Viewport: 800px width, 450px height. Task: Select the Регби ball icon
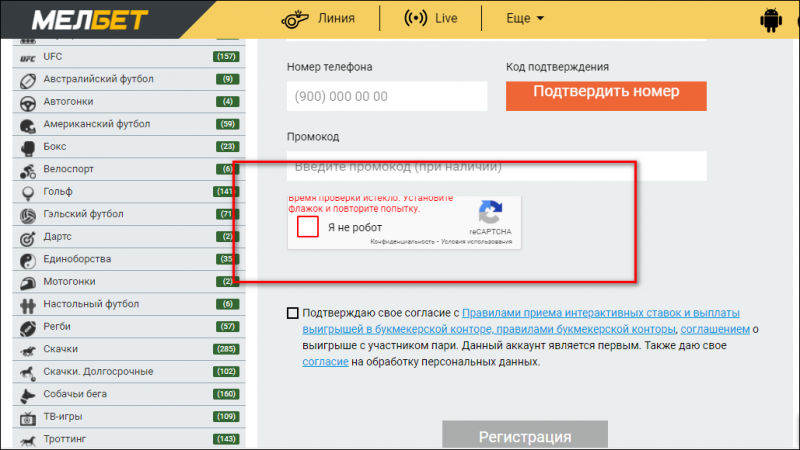[x=28, y=328]
